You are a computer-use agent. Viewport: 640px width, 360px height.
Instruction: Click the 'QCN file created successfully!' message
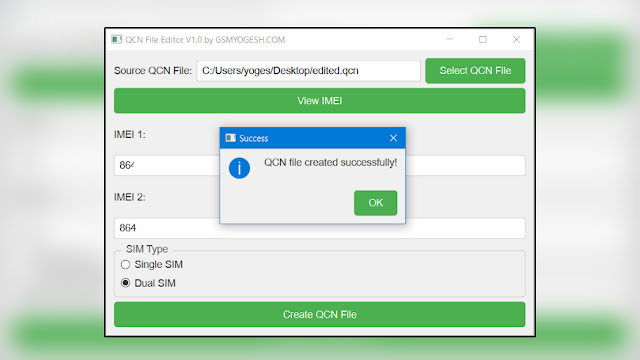330,162
